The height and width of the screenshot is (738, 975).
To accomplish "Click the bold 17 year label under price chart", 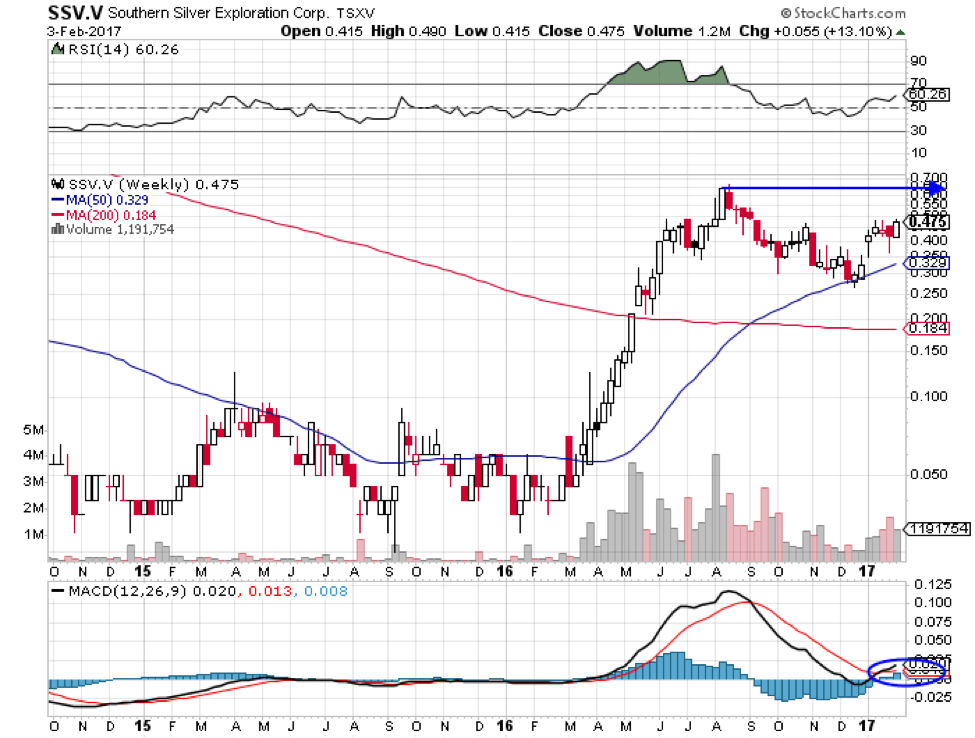I will tap(866, 571).
